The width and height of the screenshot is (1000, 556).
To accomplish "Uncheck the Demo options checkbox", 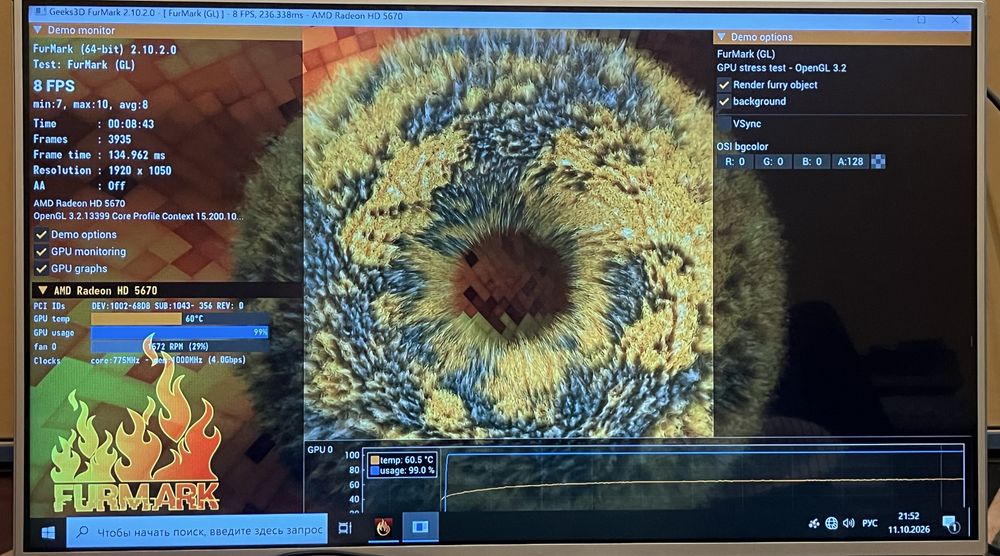I will 41,235.
